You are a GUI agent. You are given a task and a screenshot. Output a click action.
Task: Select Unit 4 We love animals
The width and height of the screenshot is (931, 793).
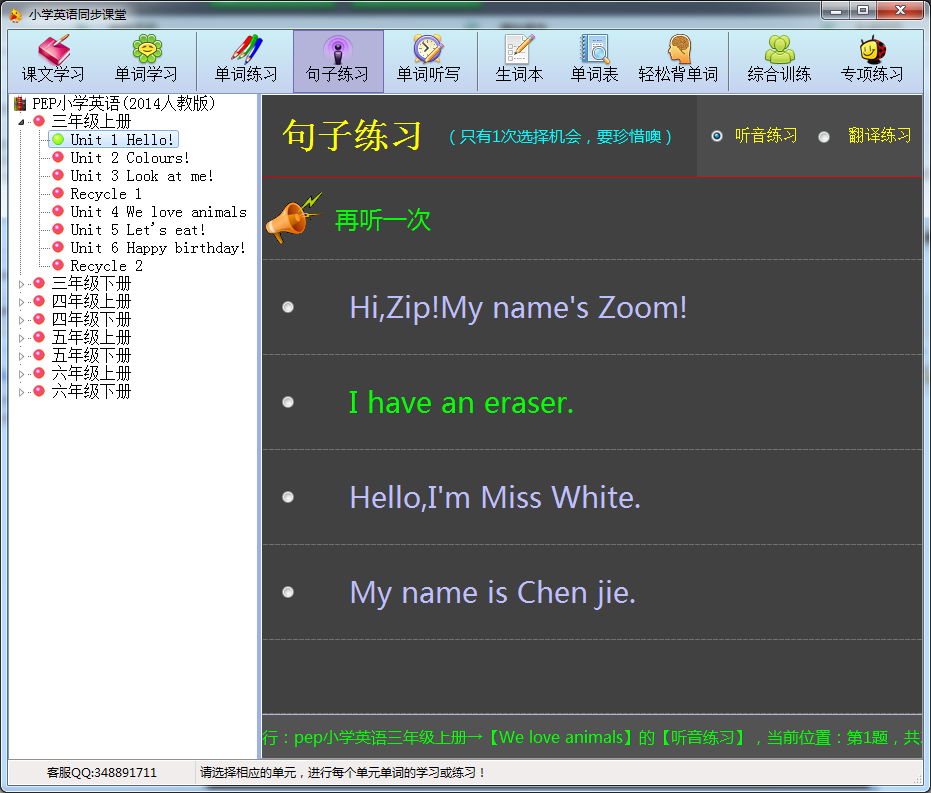pos(158,212)
